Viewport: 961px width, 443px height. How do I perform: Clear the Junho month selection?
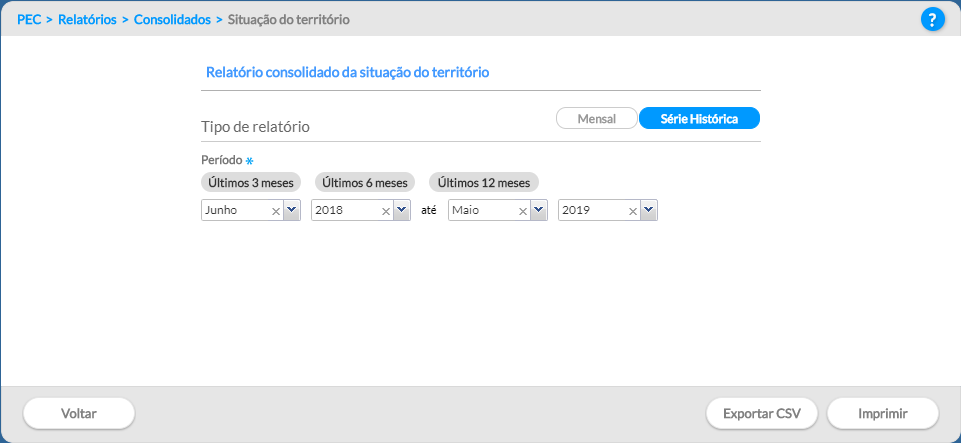pyautogui.click(x=276, y=211)
